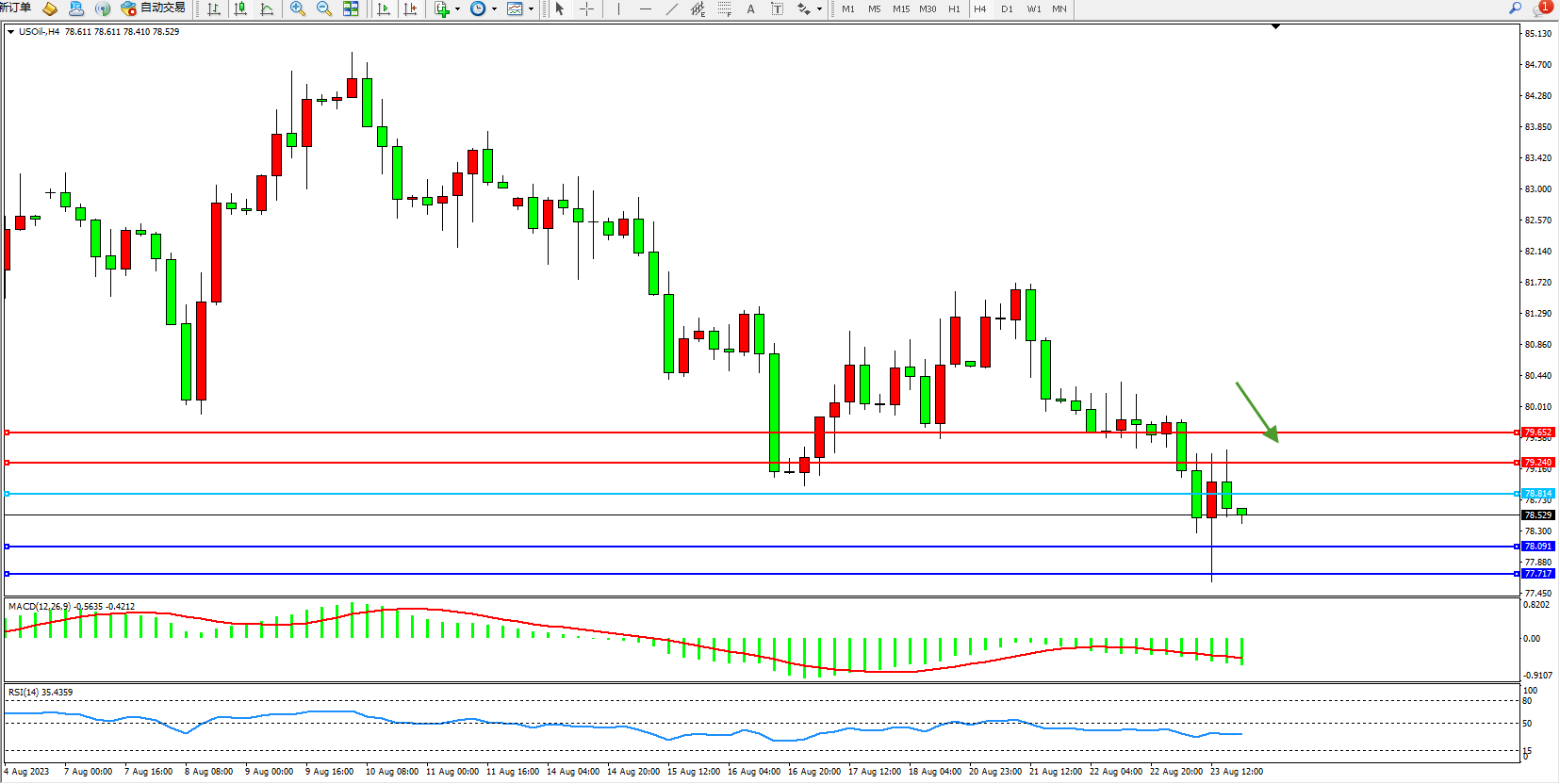
Task: Open the periods clock dropdown arrow
Action: (x=494, y=9)
